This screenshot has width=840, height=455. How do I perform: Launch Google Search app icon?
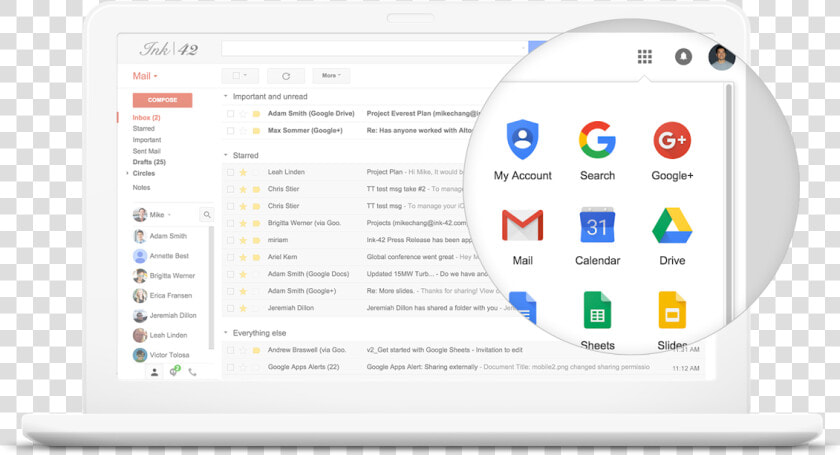click(597, 140)
